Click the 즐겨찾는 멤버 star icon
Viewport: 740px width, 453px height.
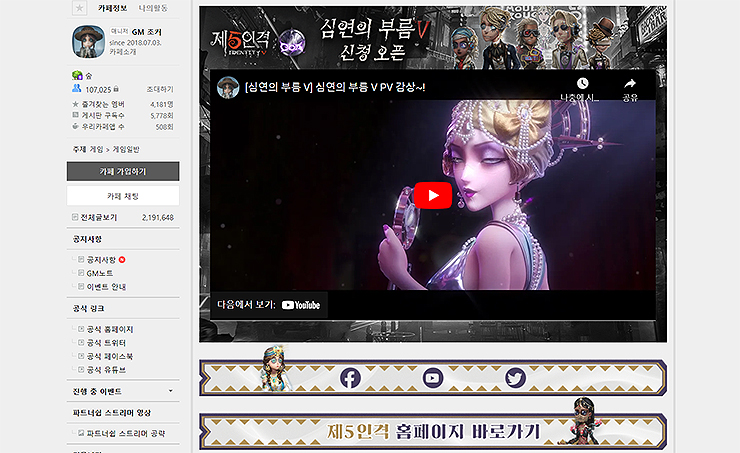click(75, 104)
